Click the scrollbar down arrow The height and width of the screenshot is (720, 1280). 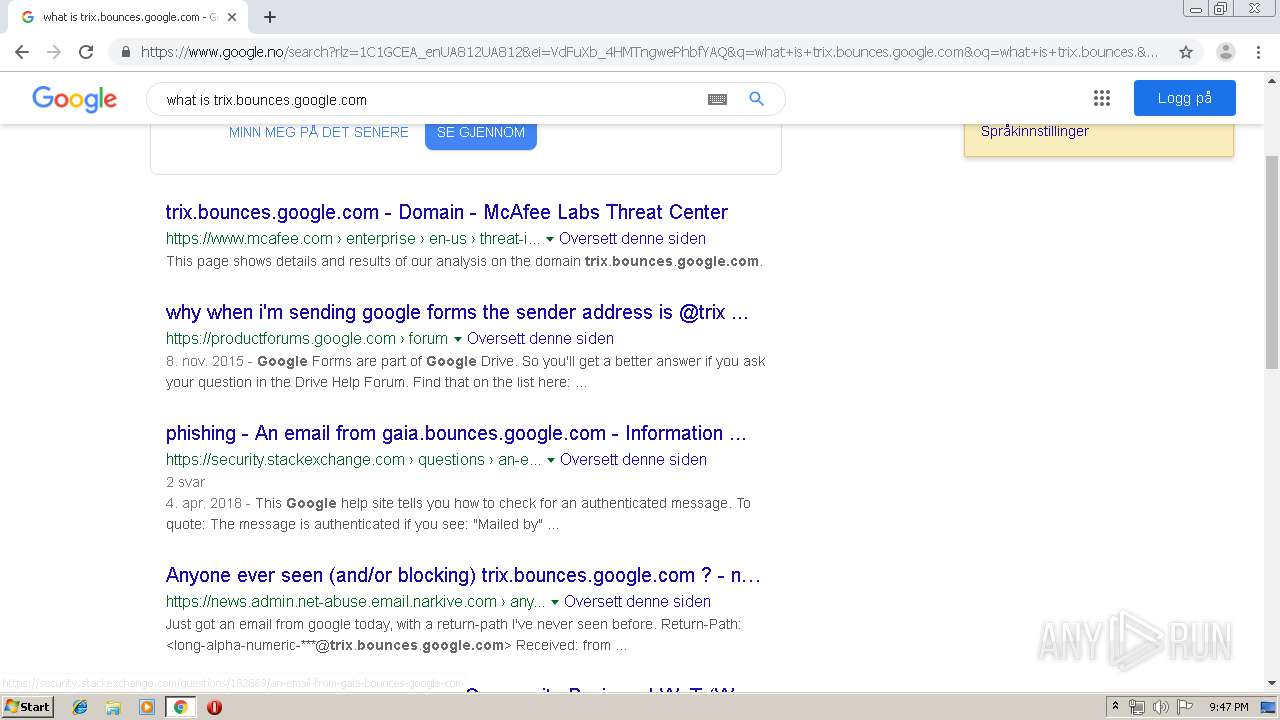[1272, 683]
